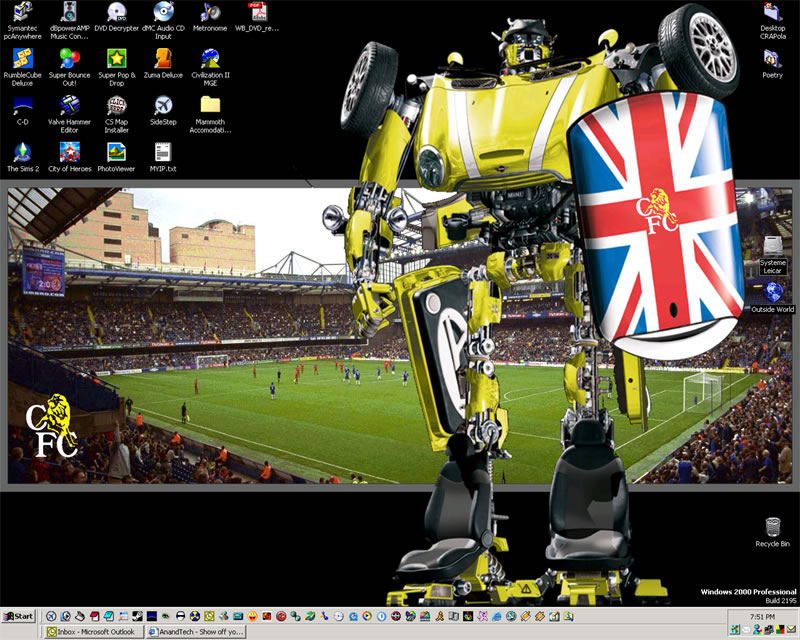Open the Poetry document icon
The image size is (800, 640).
click(x=772, y=58)
